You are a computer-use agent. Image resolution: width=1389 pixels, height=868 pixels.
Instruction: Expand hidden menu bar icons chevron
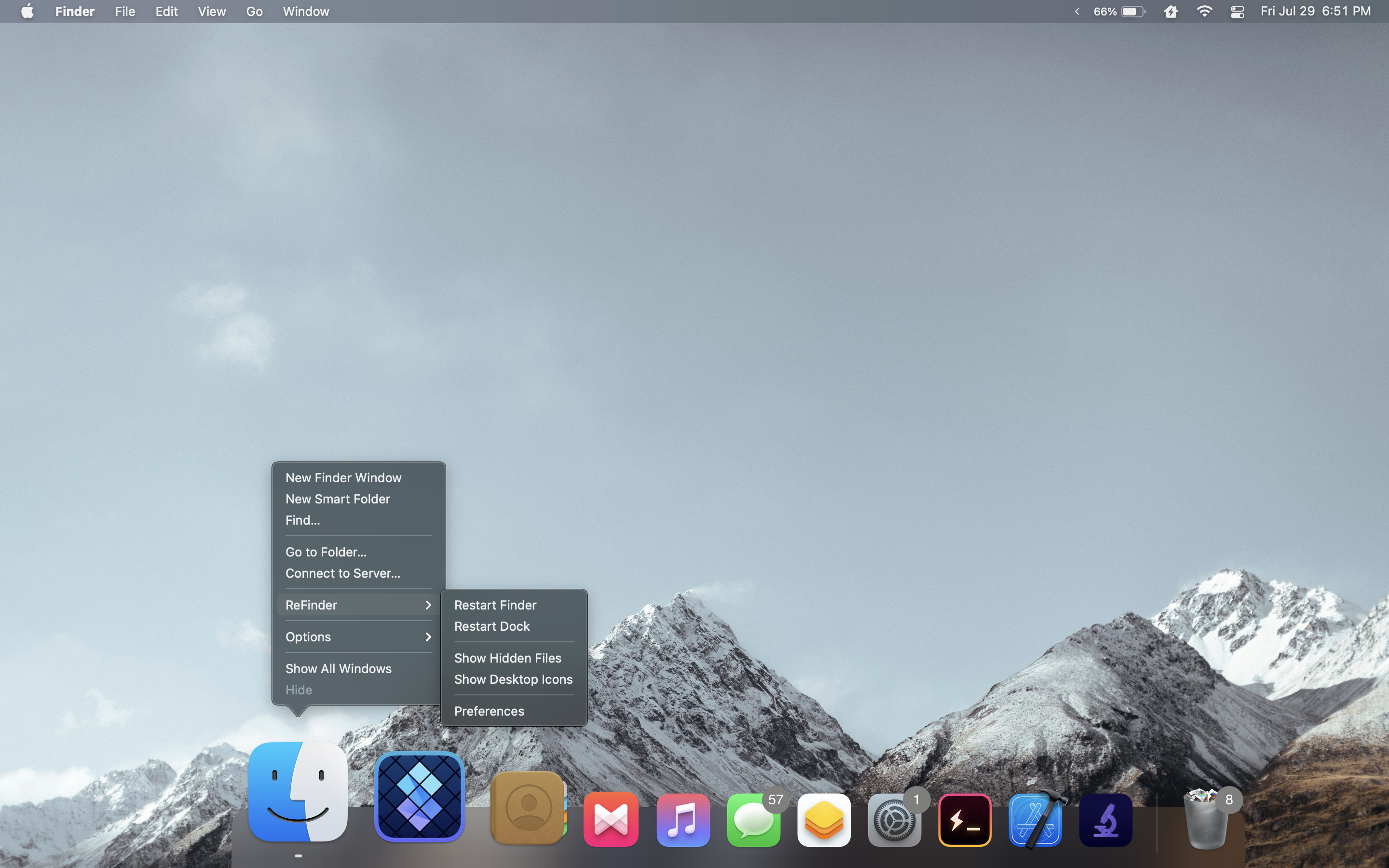(1077, 12)
